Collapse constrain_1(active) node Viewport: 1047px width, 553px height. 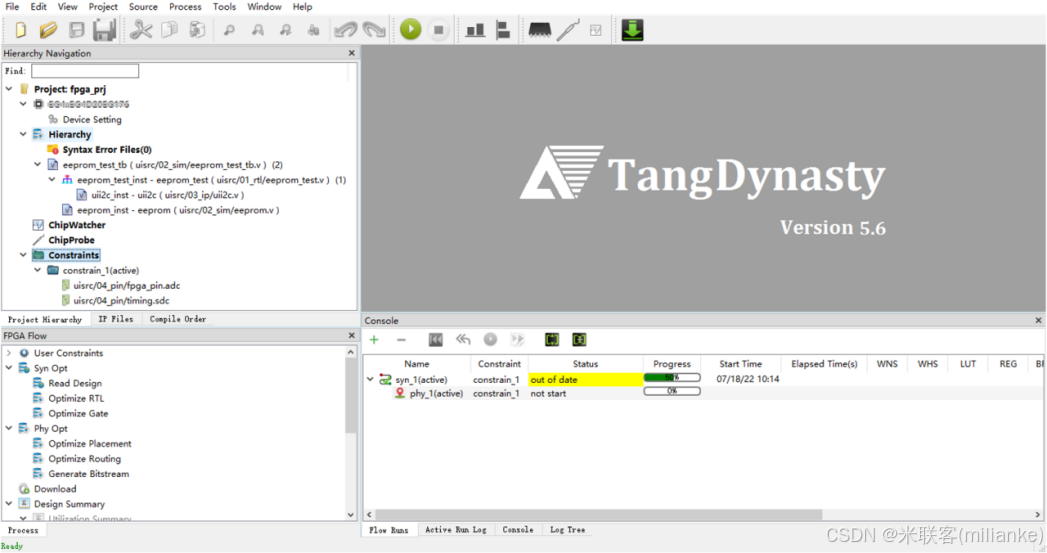click(x=37, y=270)
